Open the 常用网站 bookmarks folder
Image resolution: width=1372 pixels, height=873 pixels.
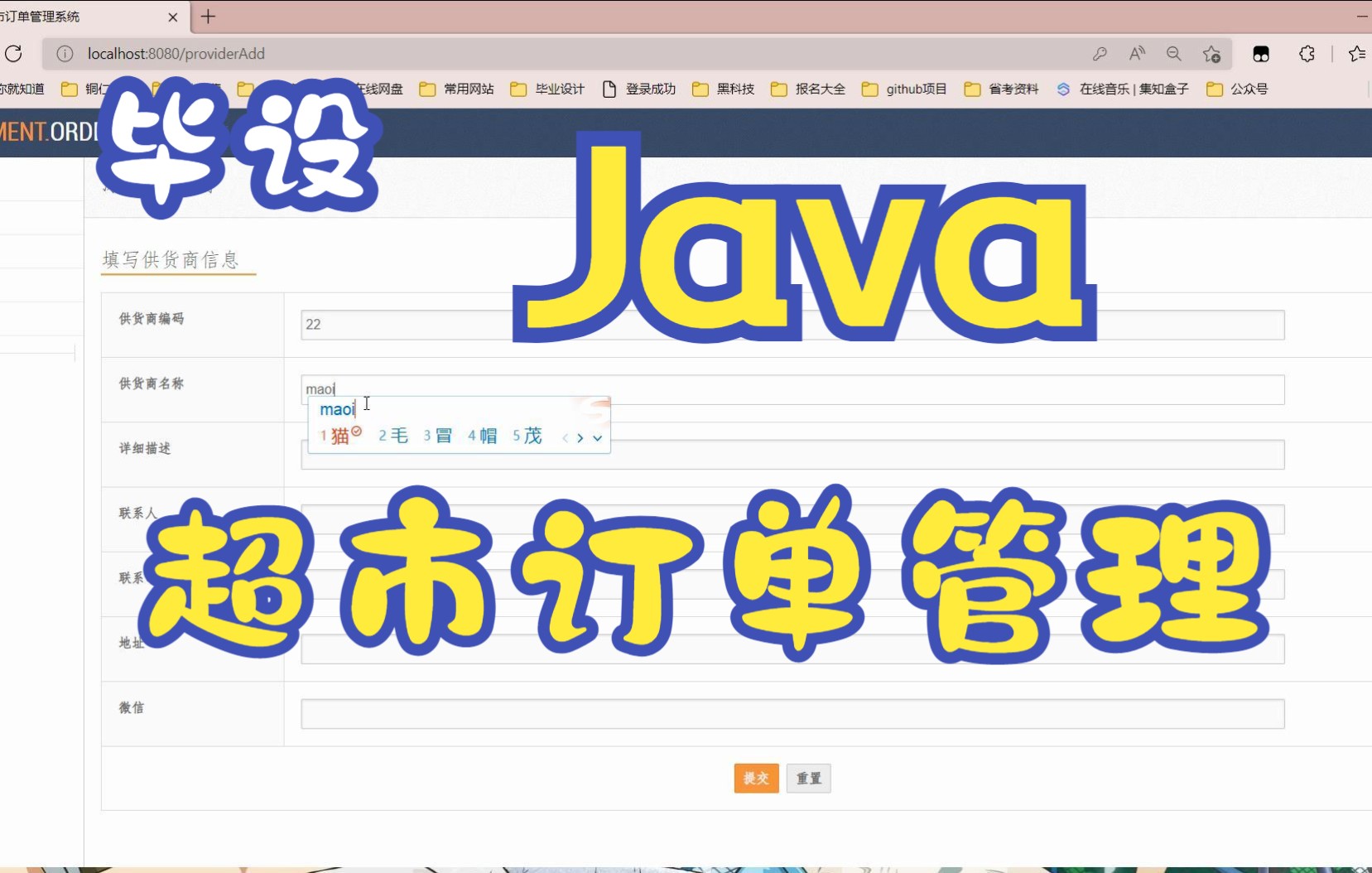[457, 89]
